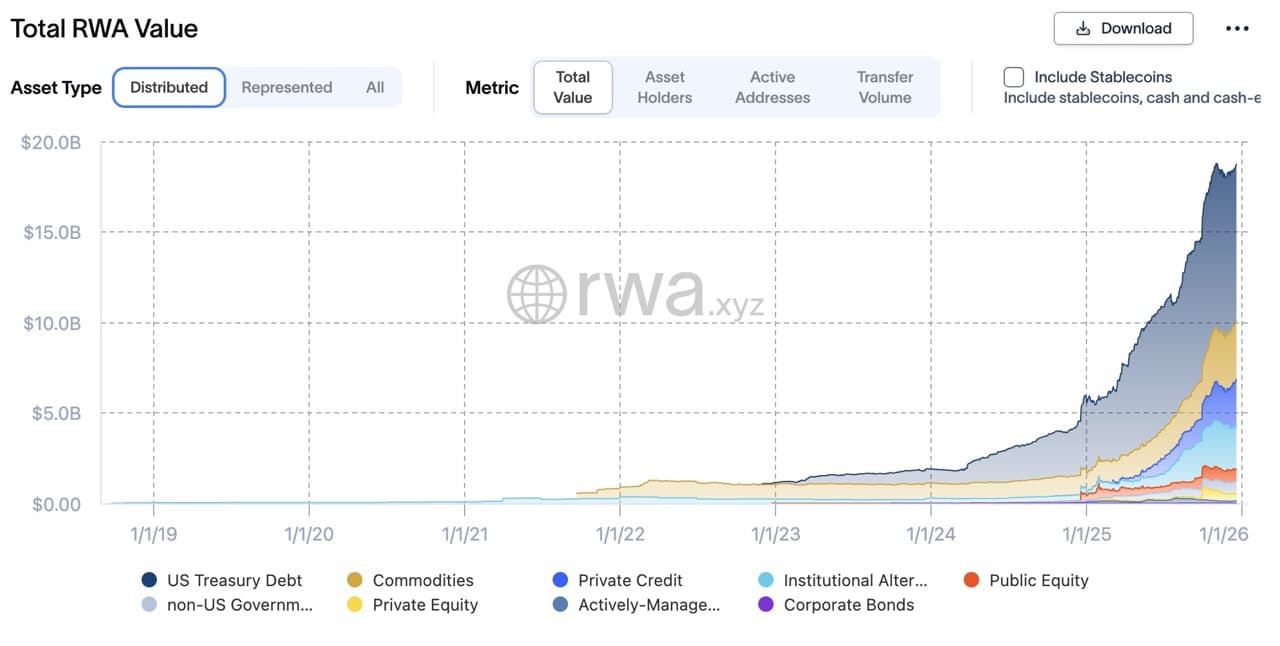Open the three-dot more options menu
The width and height of the screenshot is (1280, 646).
pyautogui.click(x=1237, y=29)
